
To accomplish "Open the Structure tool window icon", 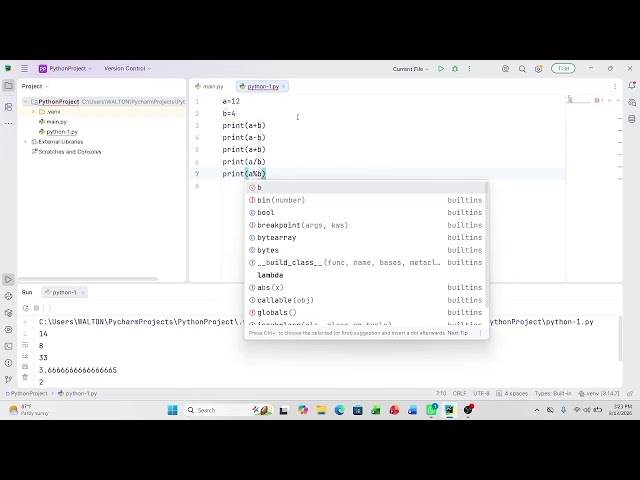I will [8, 107].
